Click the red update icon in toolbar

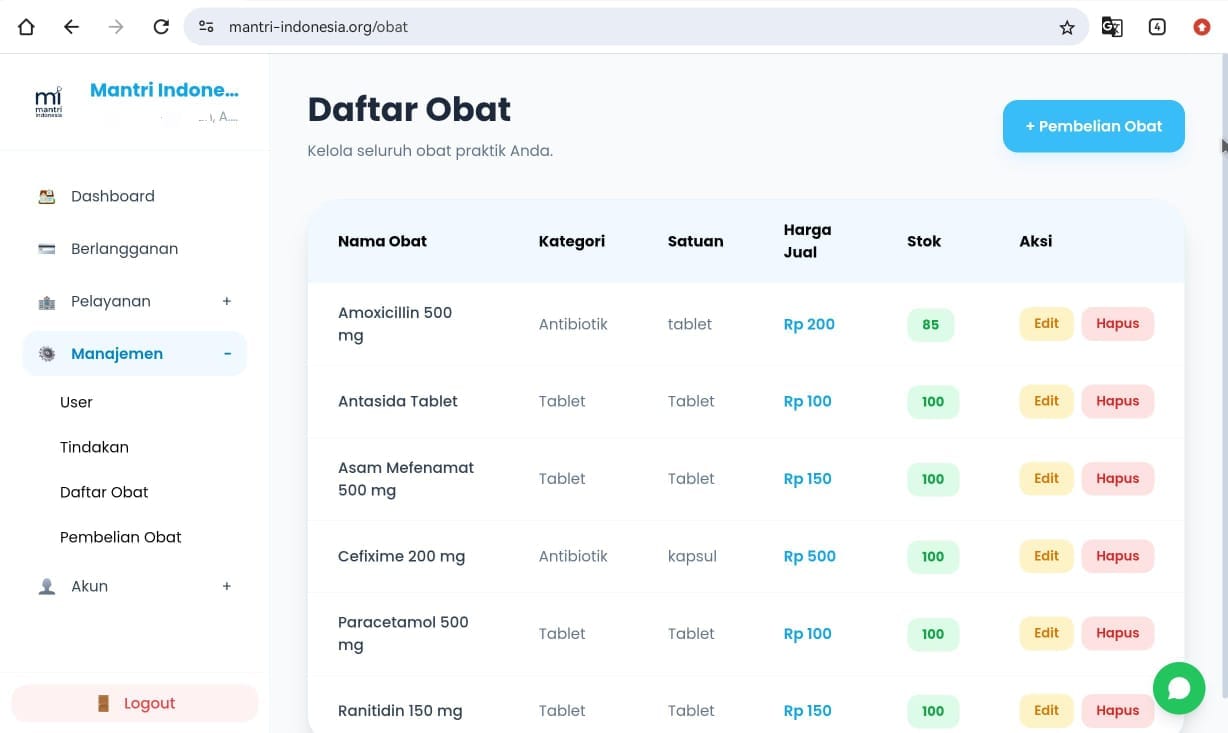[x=1202, y=27]
